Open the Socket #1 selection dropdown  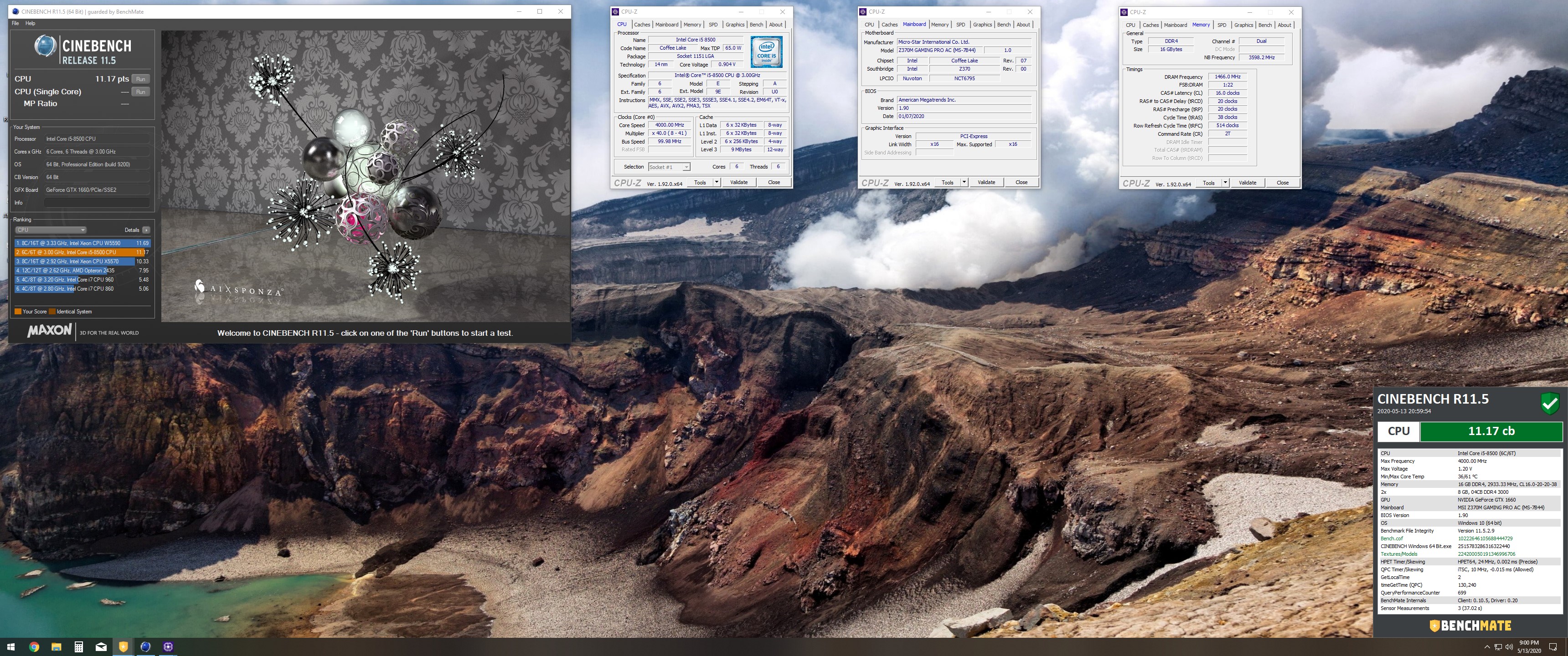coord(669,167)
